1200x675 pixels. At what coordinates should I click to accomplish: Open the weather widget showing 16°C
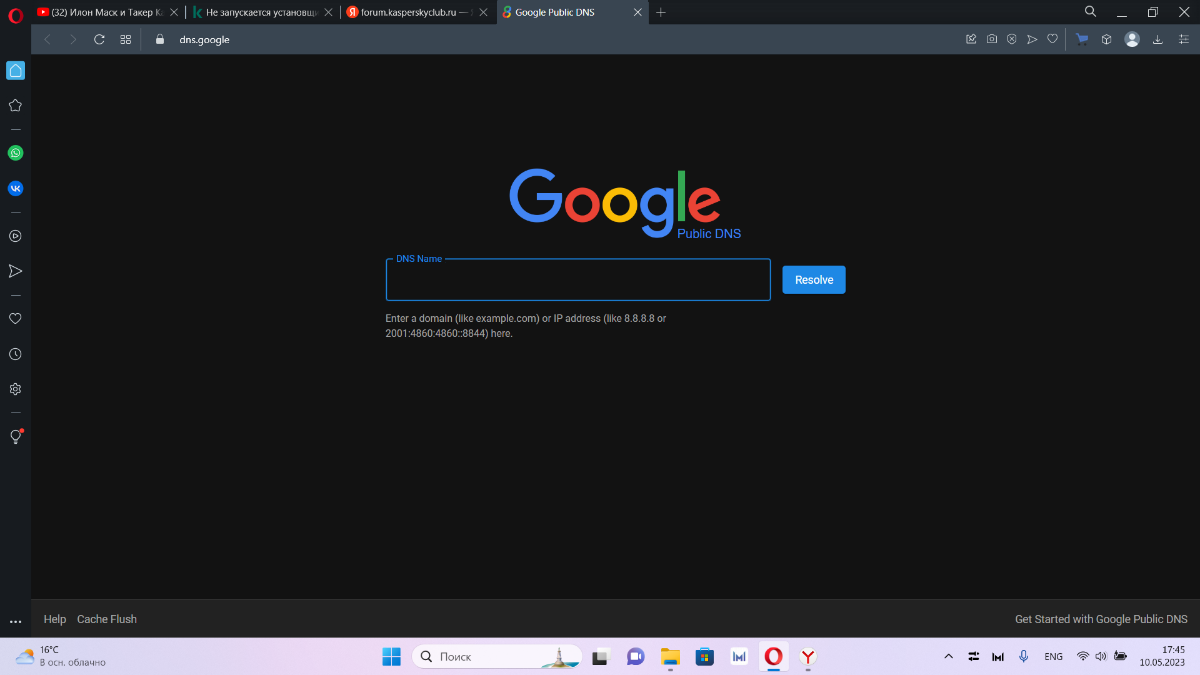(60, 656)
